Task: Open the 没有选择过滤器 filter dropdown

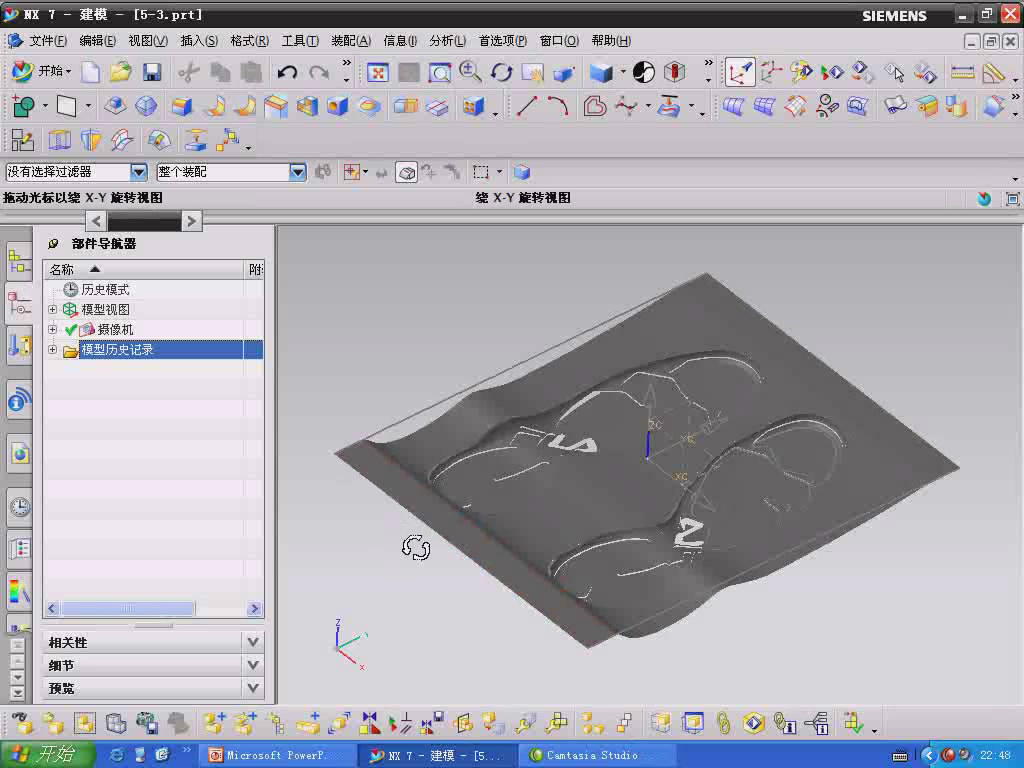Action: tap(138, 172)
